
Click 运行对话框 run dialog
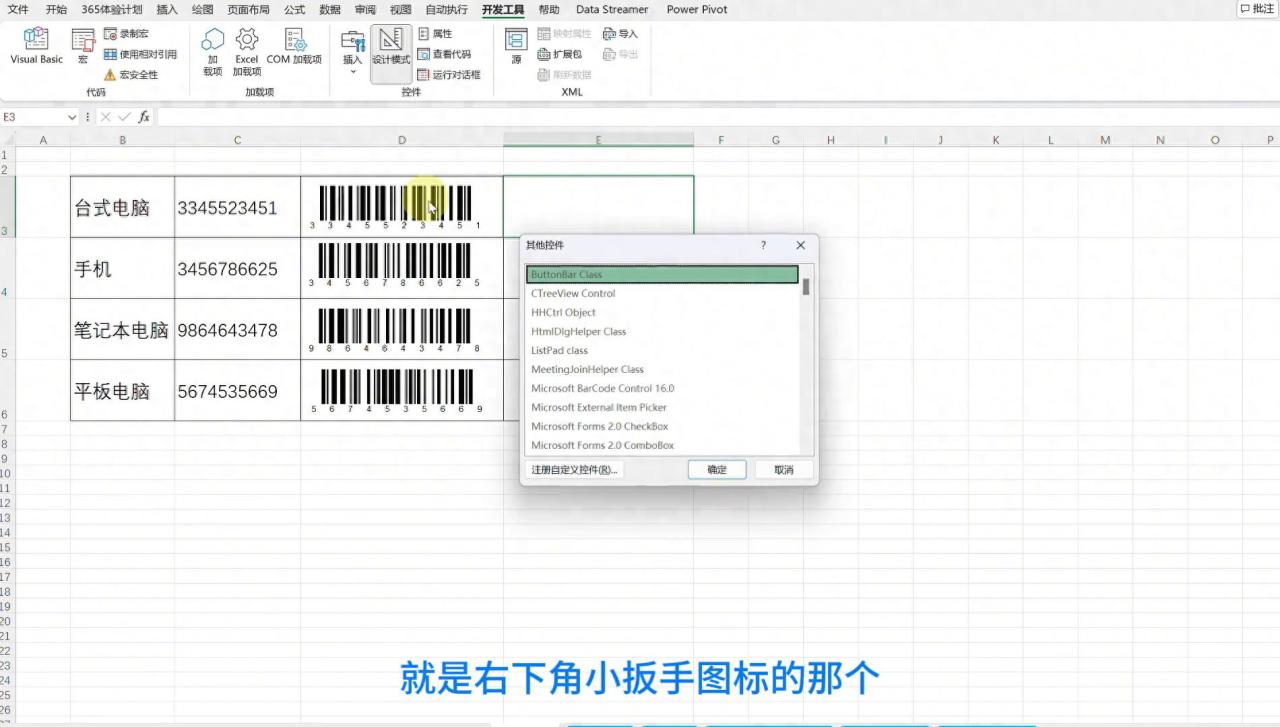point(449,74)
